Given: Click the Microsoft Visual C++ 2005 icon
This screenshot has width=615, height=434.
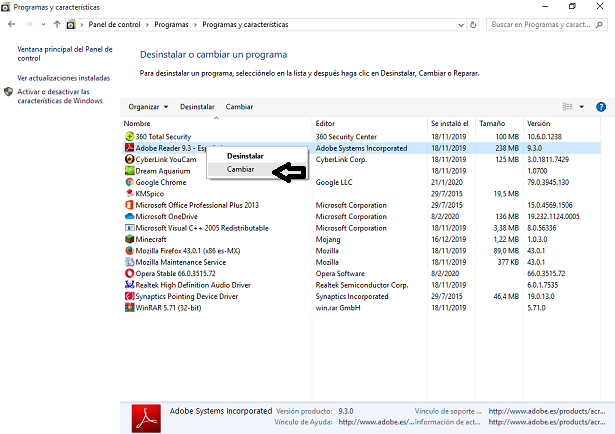Looking at the screenshot, I should (x=129, y=228).
